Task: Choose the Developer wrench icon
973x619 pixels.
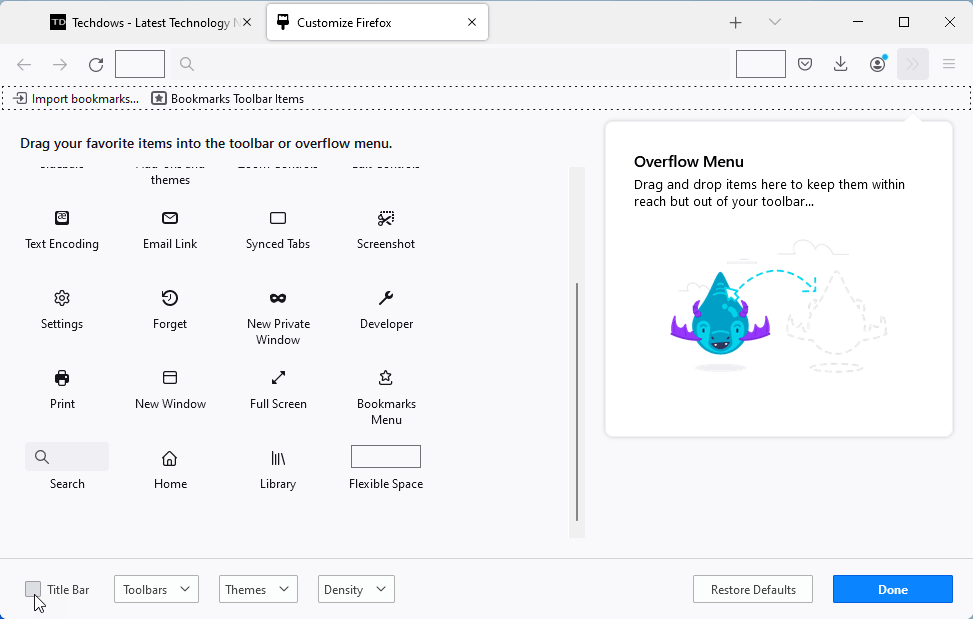Action: point(386,298)
